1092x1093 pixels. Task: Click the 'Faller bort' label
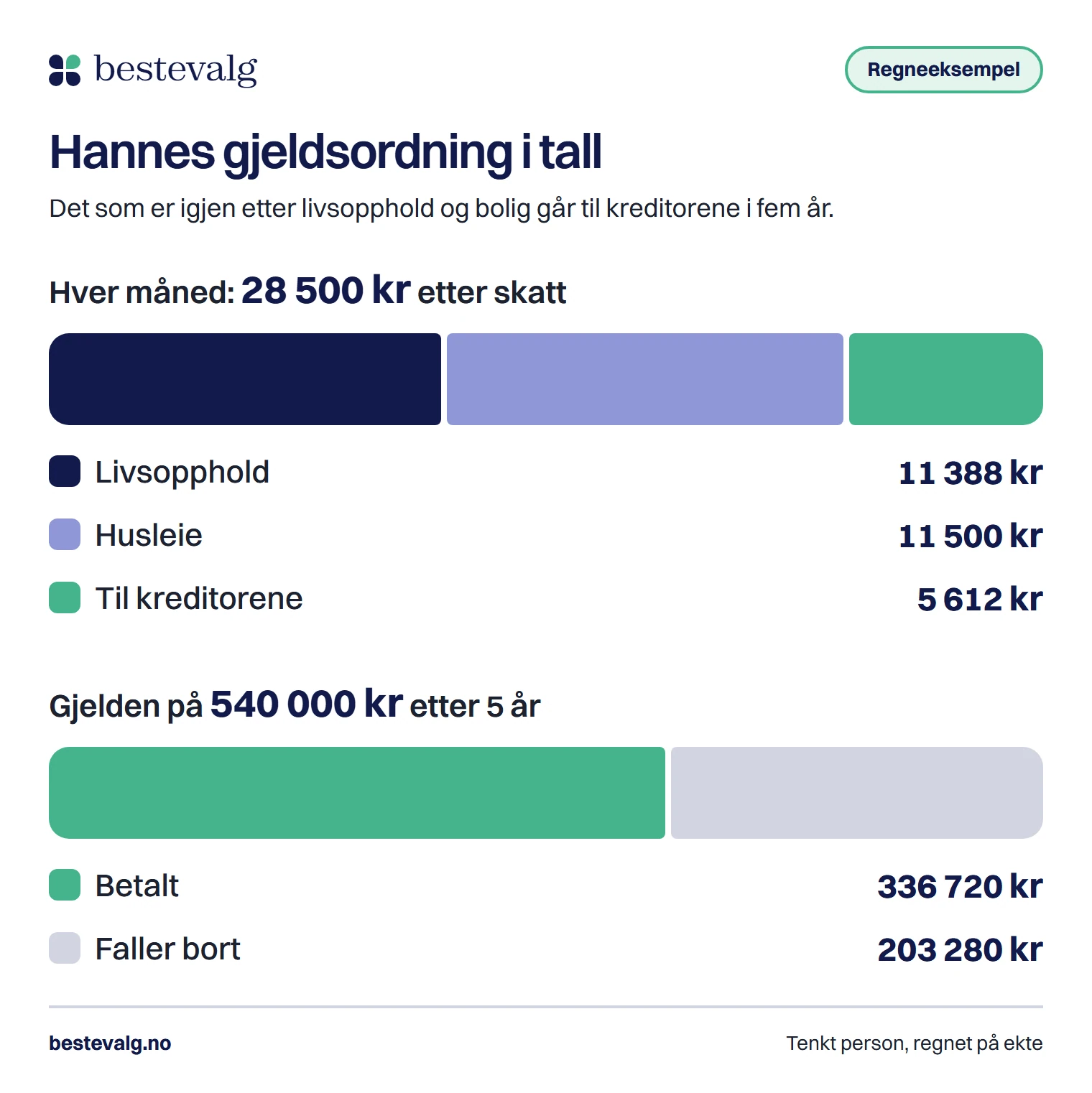click(168, 949)
